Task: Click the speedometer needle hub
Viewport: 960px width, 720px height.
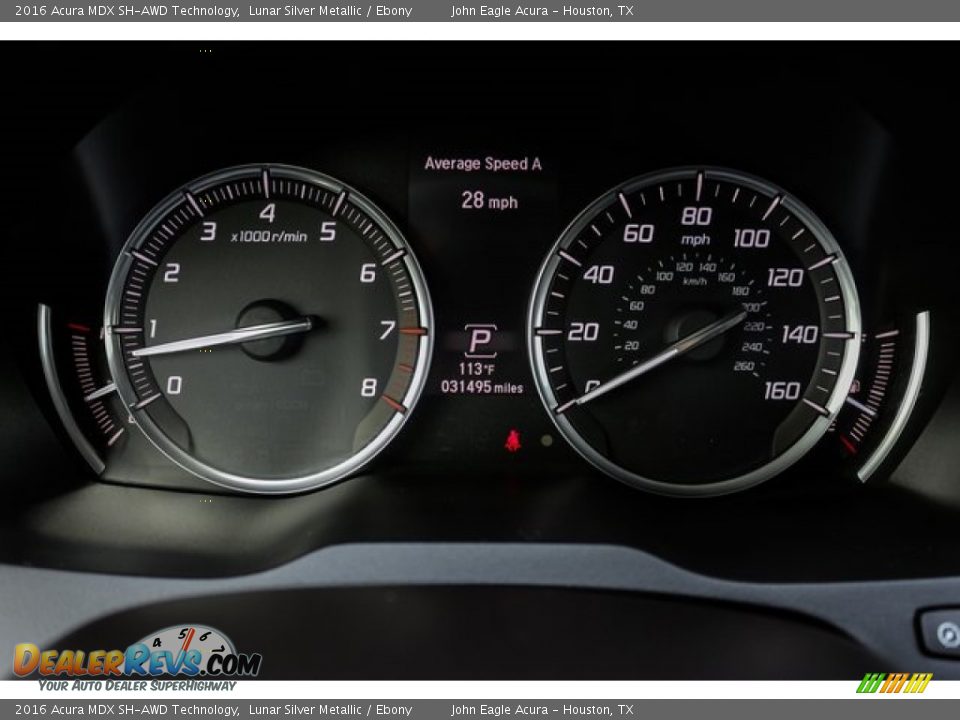Action: pos(700,334)
